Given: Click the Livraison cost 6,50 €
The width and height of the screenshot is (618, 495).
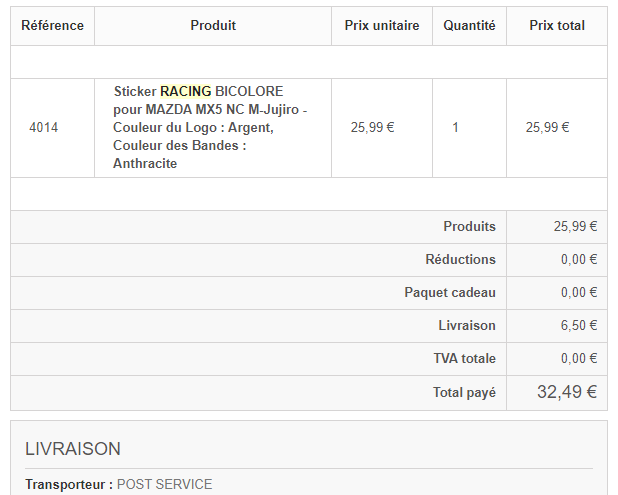Looking at the screenshot, I should point(579,326).
